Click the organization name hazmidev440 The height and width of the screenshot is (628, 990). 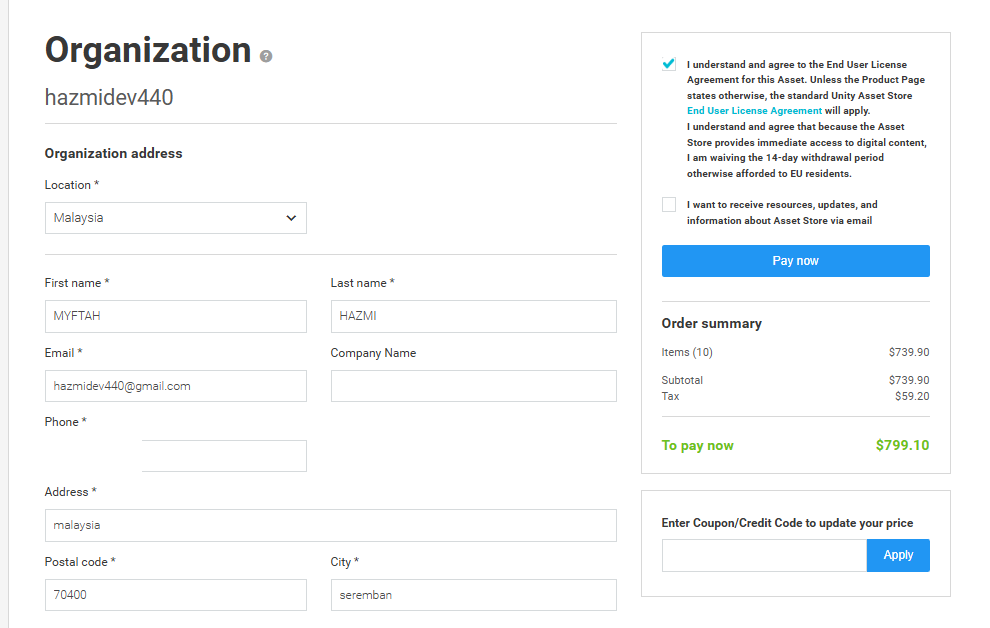point(109,98)
